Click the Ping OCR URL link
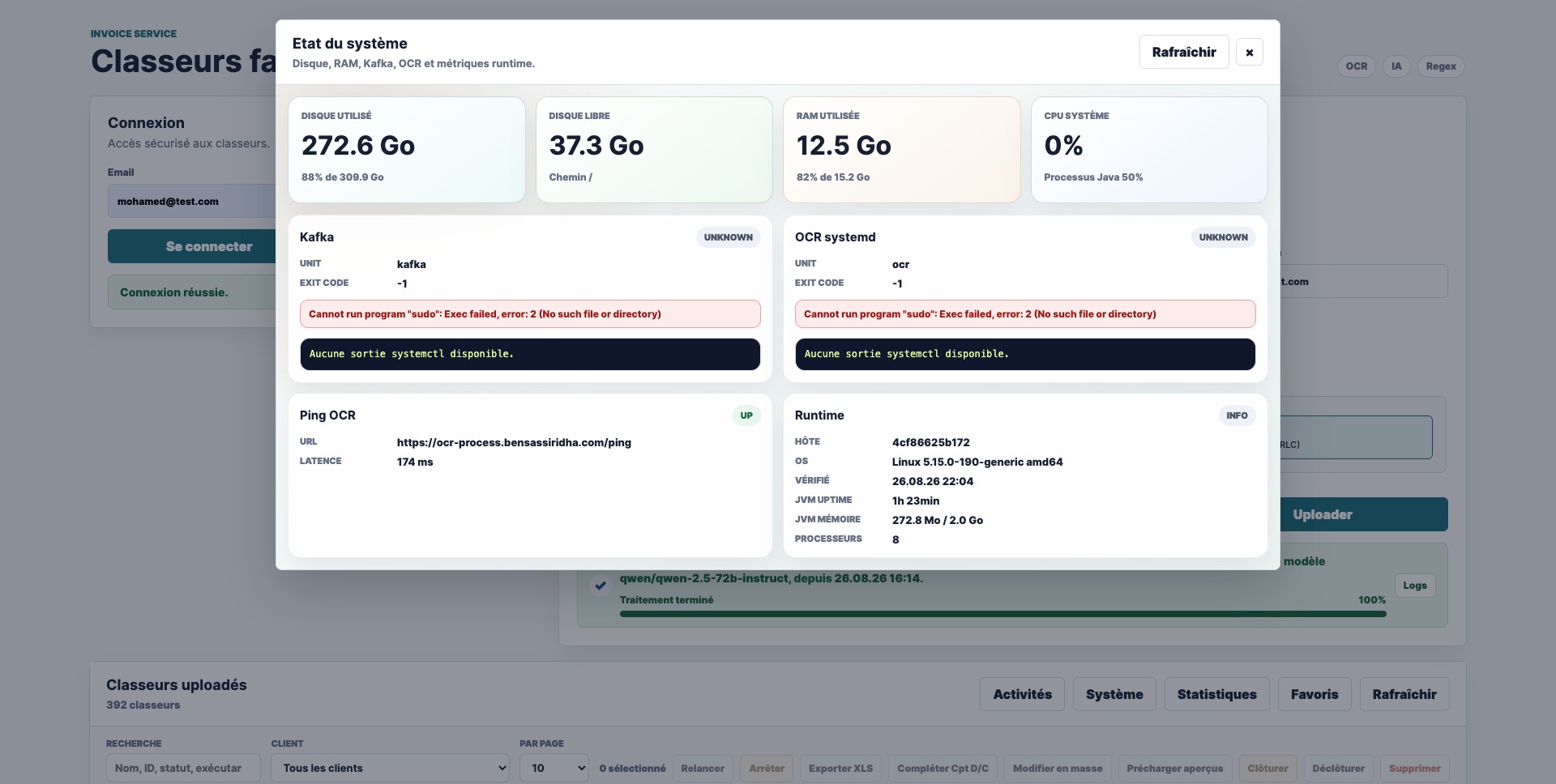The height and width of the screenshot is (784, 1556). pyautogui.click(x=514, y=442)
